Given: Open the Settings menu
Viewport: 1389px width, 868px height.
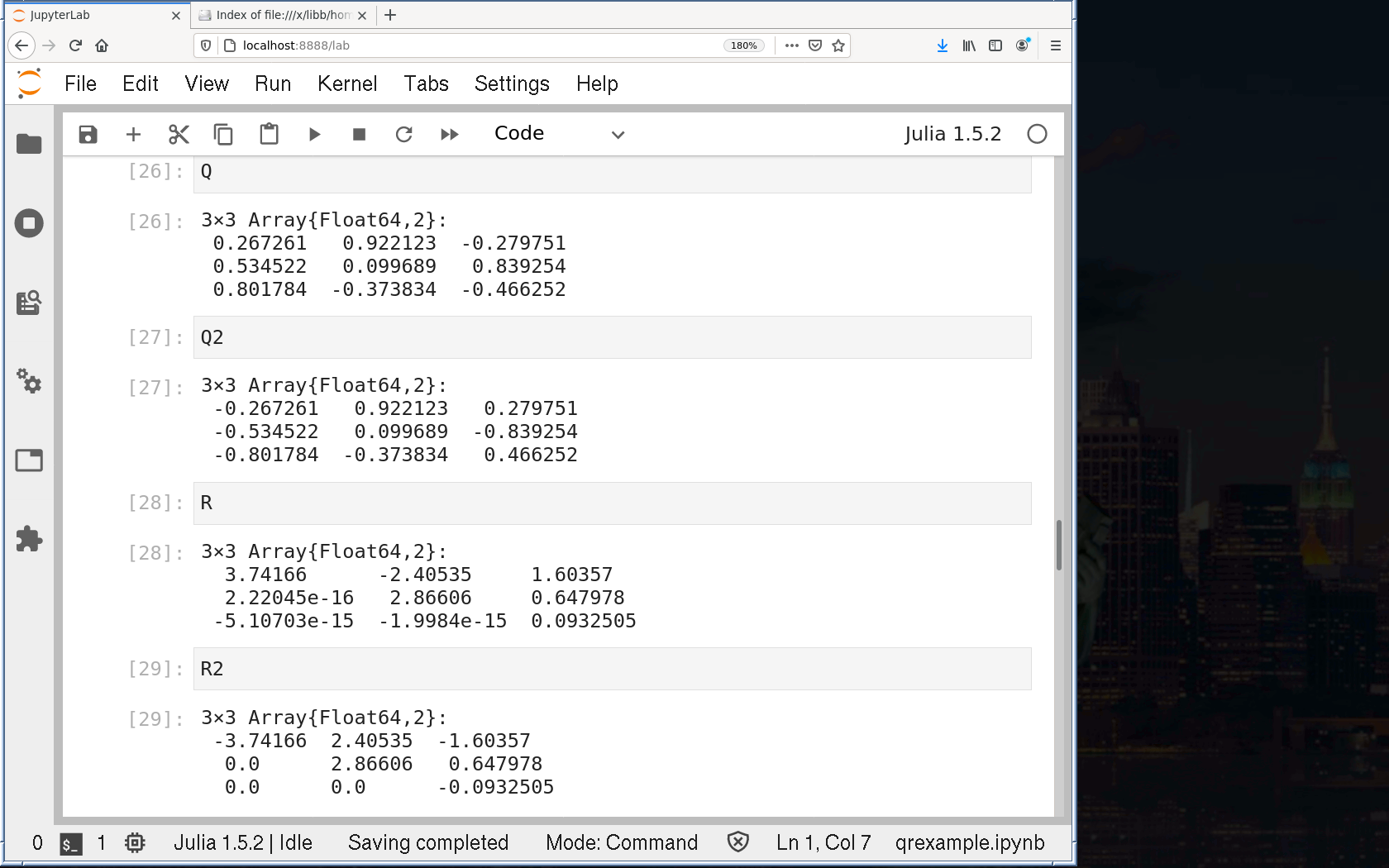Looking at the screenshot, I should tap(511, 83).
